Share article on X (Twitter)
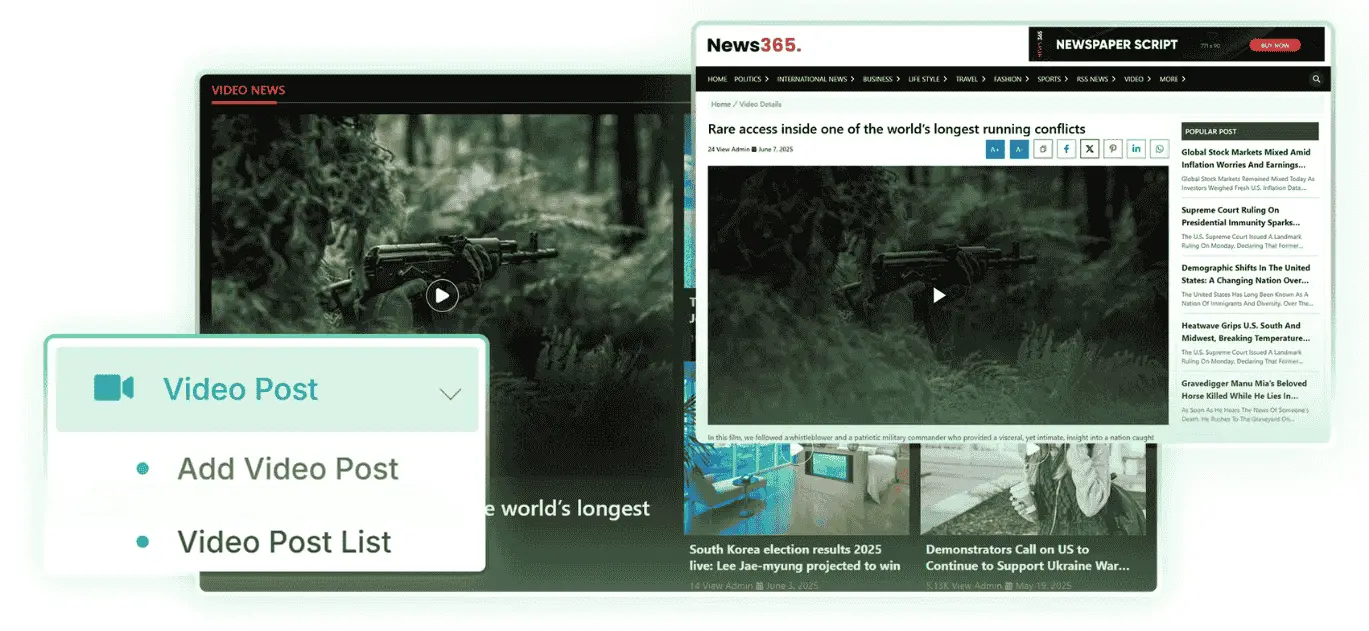Screen dimensions: 1369x631 pyautogui.click(x=1089, y=149)
